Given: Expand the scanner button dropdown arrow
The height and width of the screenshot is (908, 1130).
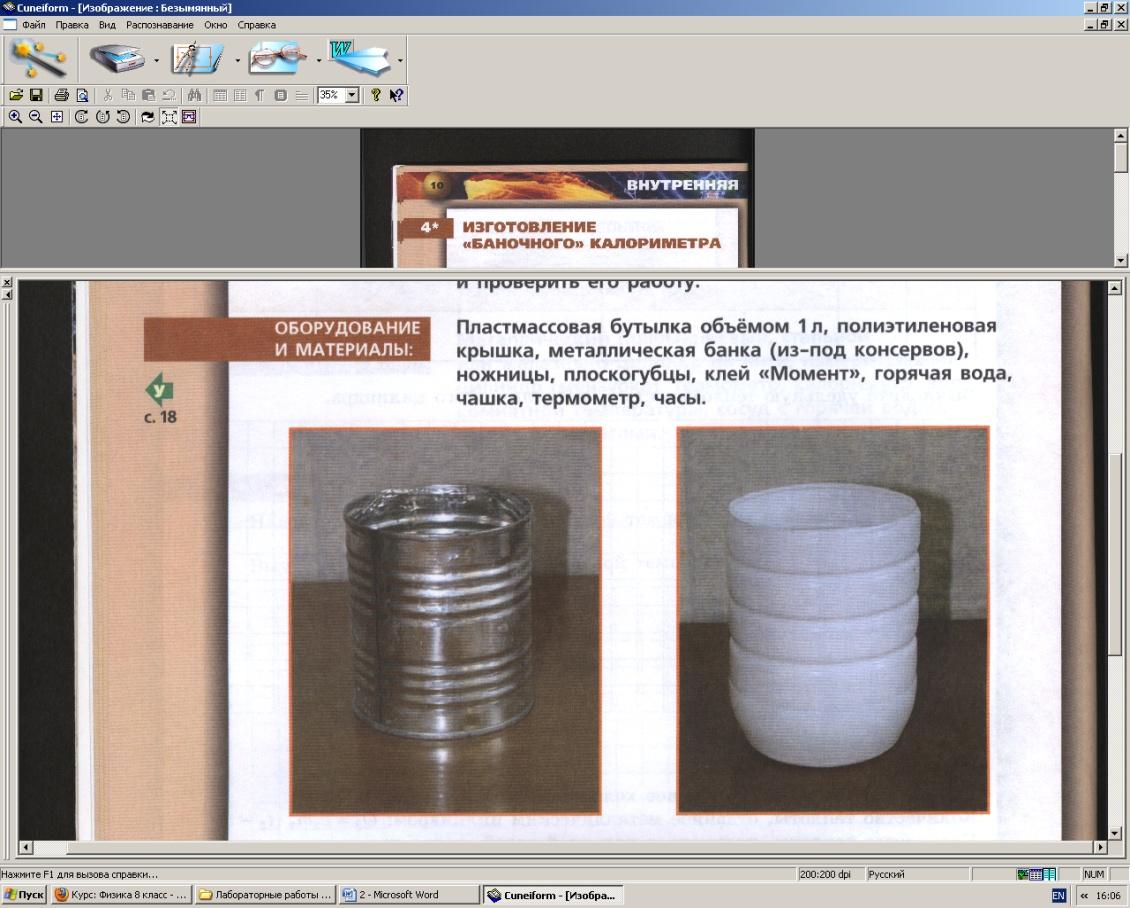Looking at the screenshot, I should point(156,61).
